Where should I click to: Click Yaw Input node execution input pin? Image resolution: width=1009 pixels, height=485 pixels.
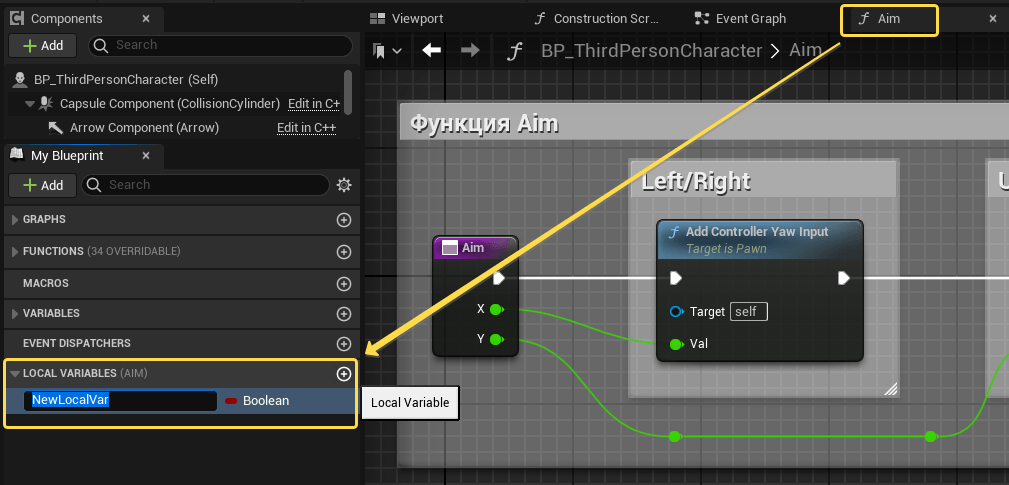click(676, 278)
